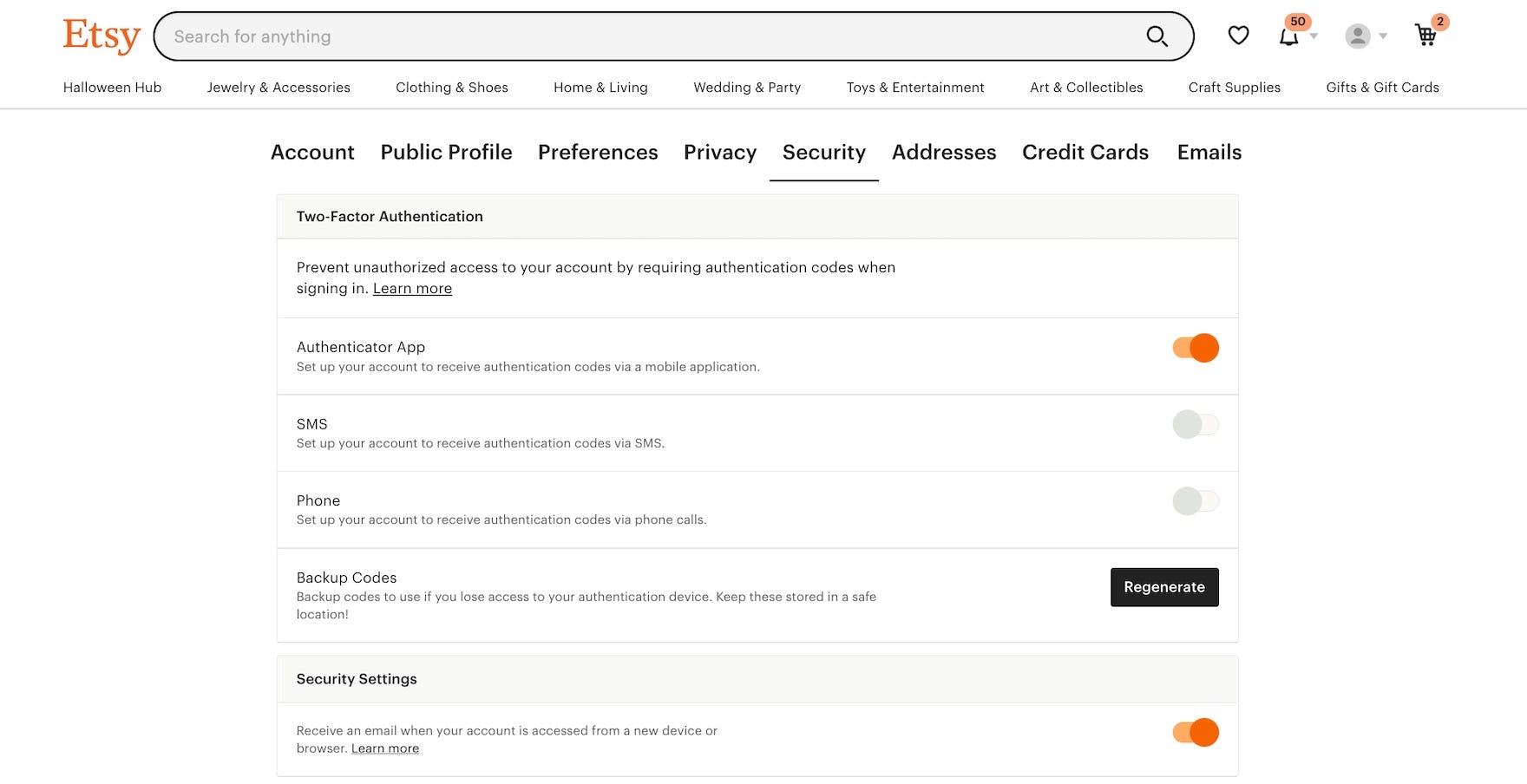Disable the Authenticator App toggle
This screenshot has width=1527, height=784.
pyautogui.click(x=1195, y=347)
